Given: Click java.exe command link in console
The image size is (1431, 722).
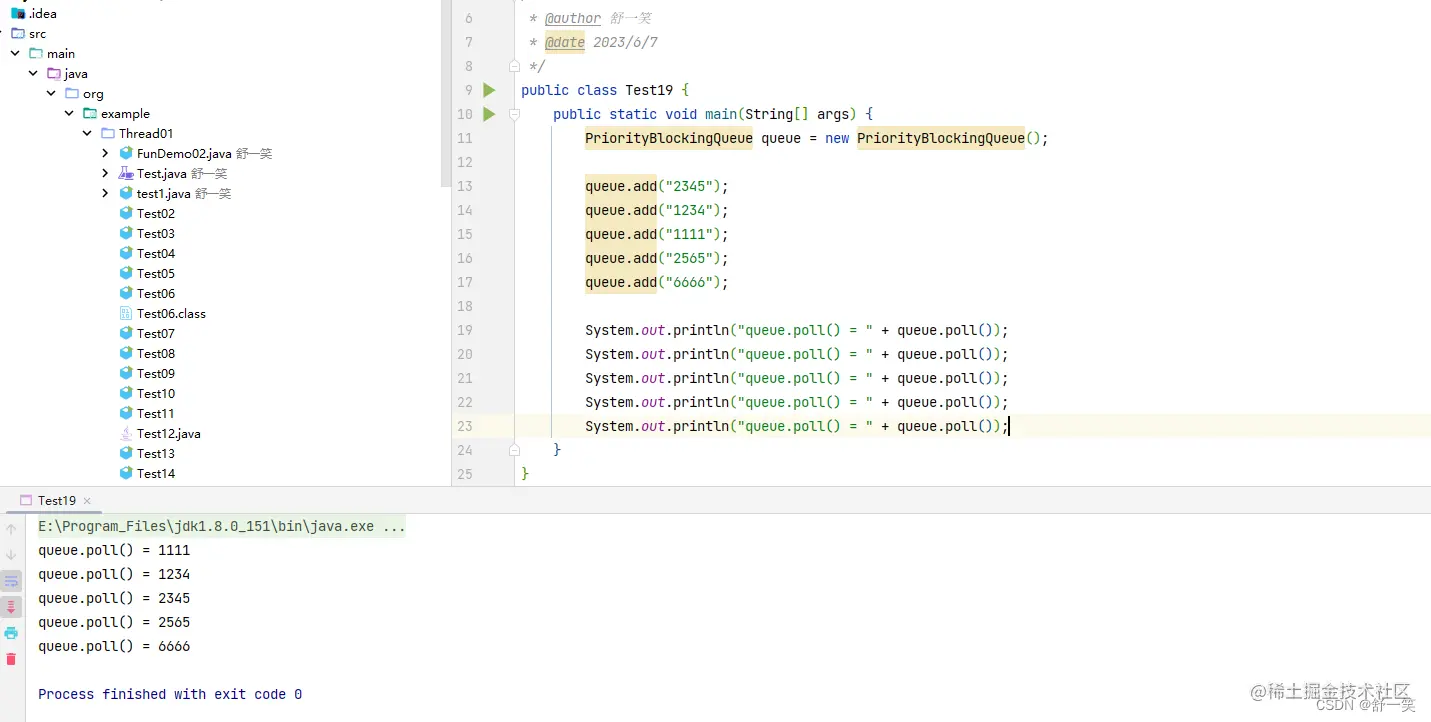Looking at the screenshot, I should 222,526.
